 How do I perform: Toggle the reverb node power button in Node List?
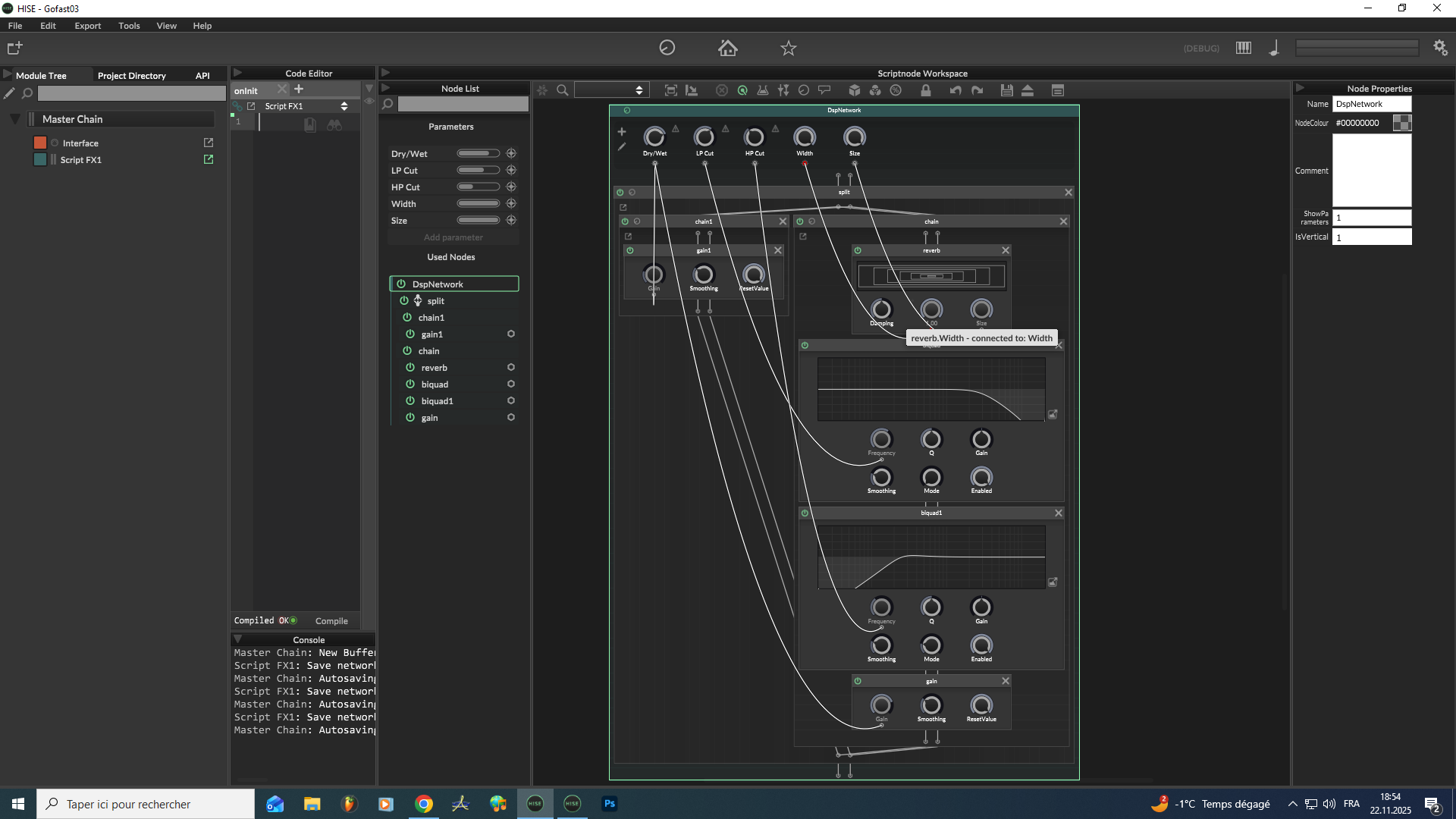click(x=410, y=368)
